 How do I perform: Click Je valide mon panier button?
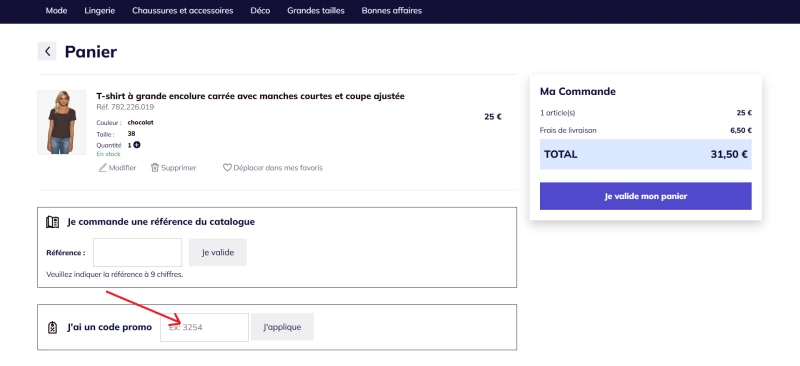point(645,196)
